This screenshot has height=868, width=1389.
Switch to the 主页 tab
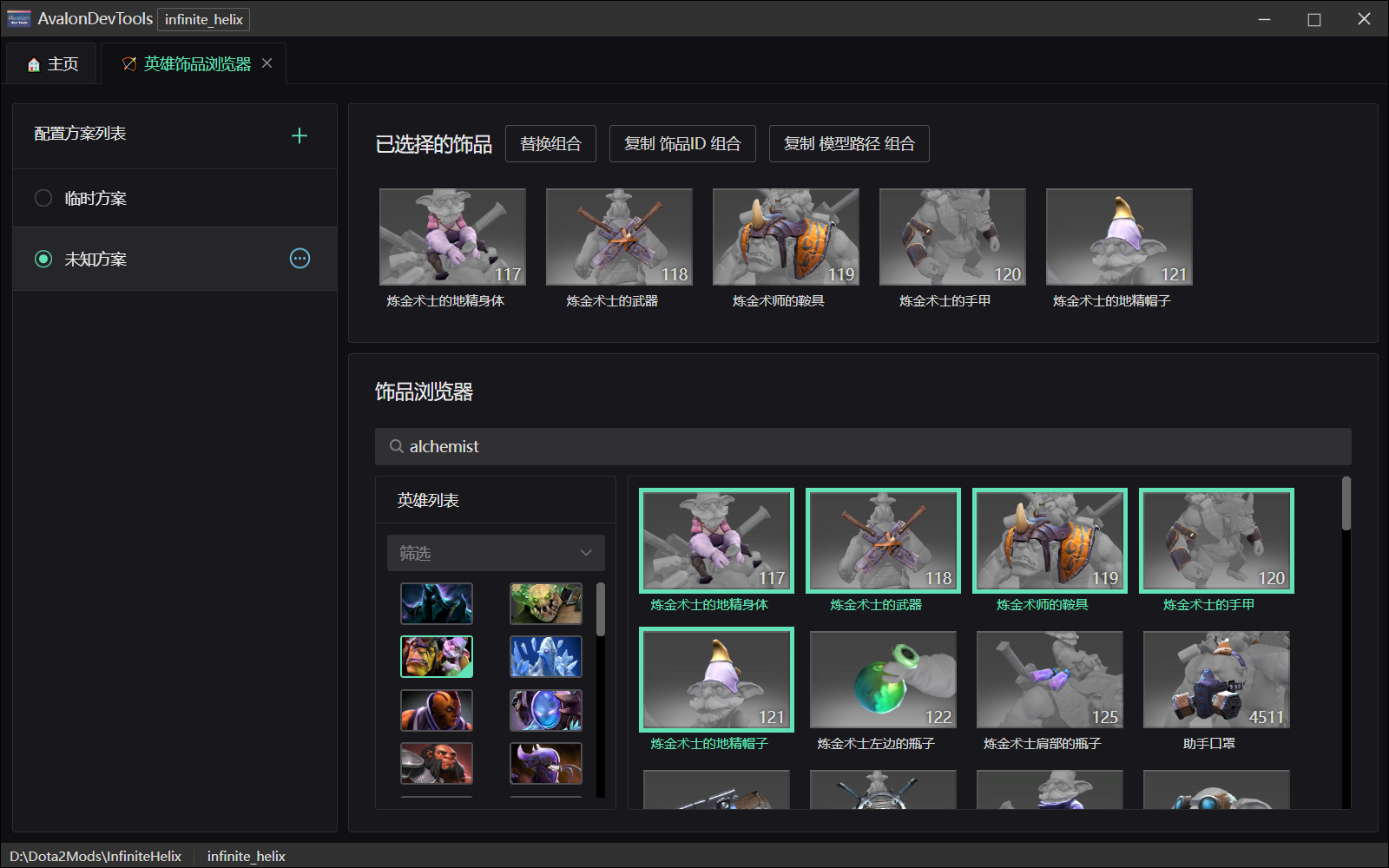(53, 64)
